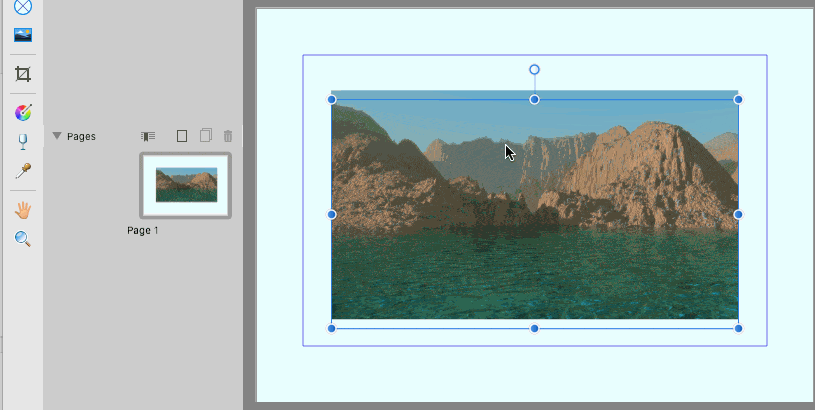Select the Crop tool
This screenshot has height=410, width=815.
[x=23, y=74]
